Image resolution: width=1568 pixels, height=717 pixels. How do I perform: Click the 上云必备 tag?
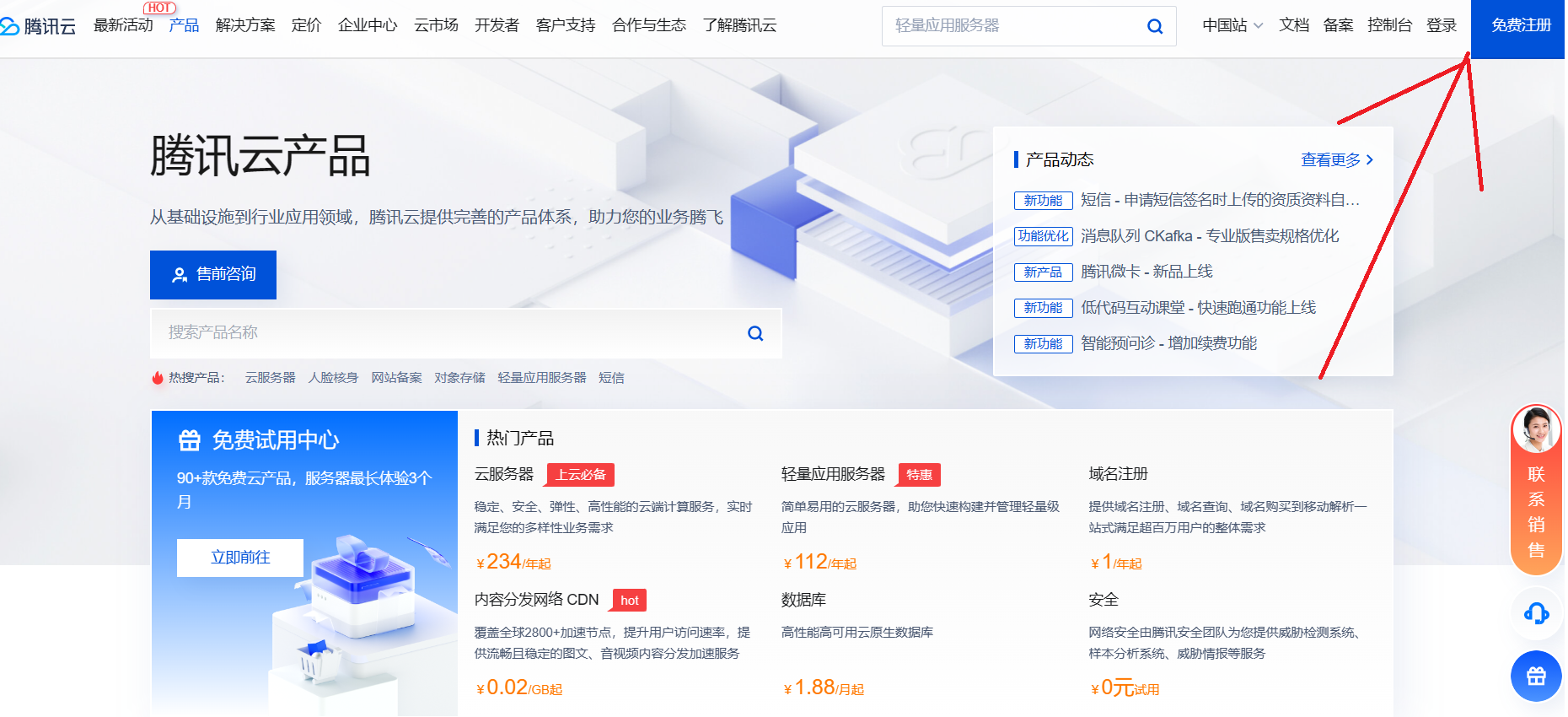tap(581, 475)
